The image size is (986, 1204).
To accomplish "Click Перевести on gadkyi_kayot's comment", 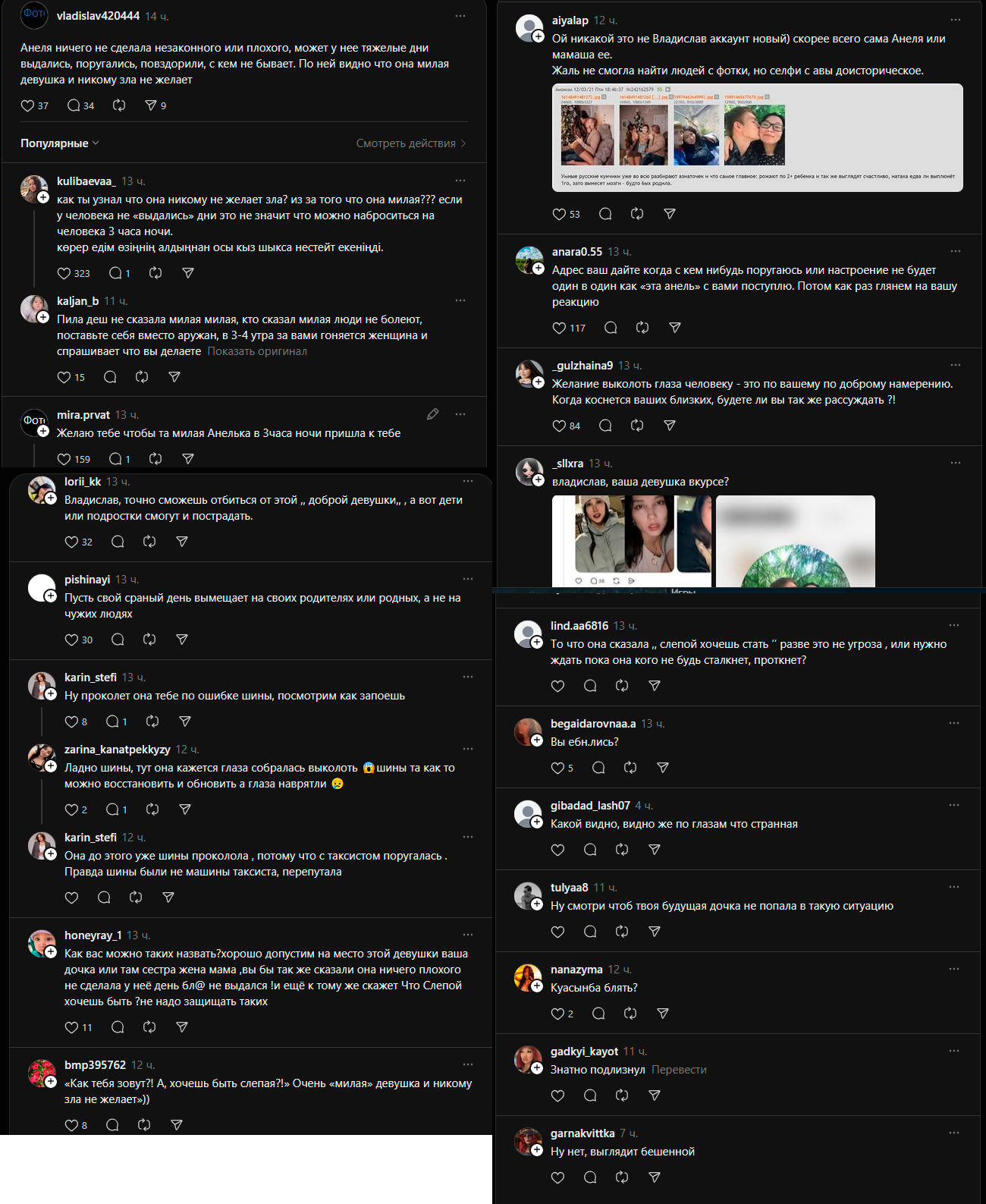I will coord(679,1070).
